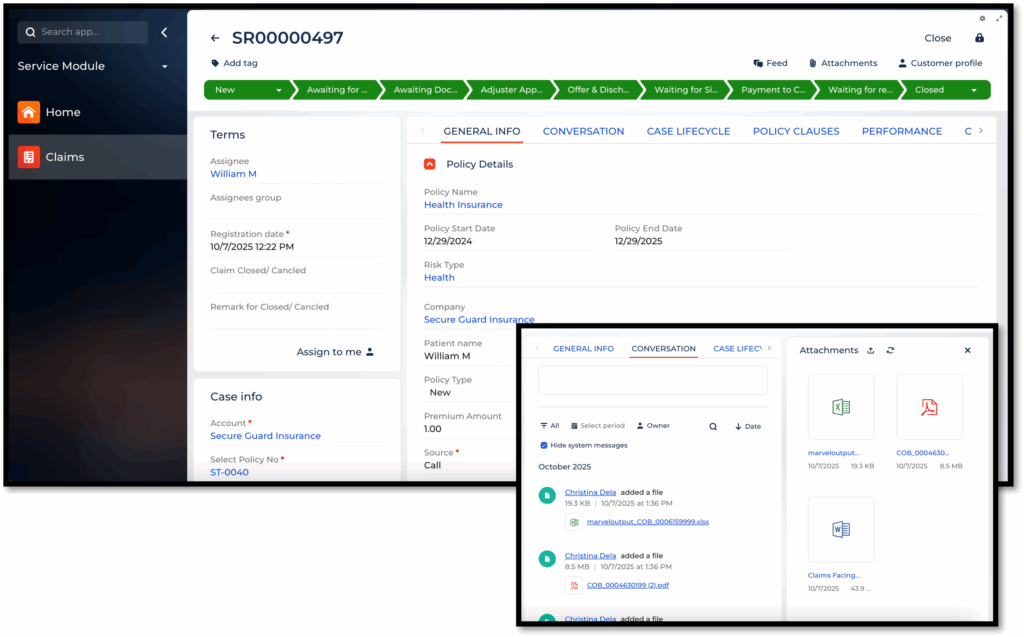Refresh the Attachments panel list

[890, 350]
